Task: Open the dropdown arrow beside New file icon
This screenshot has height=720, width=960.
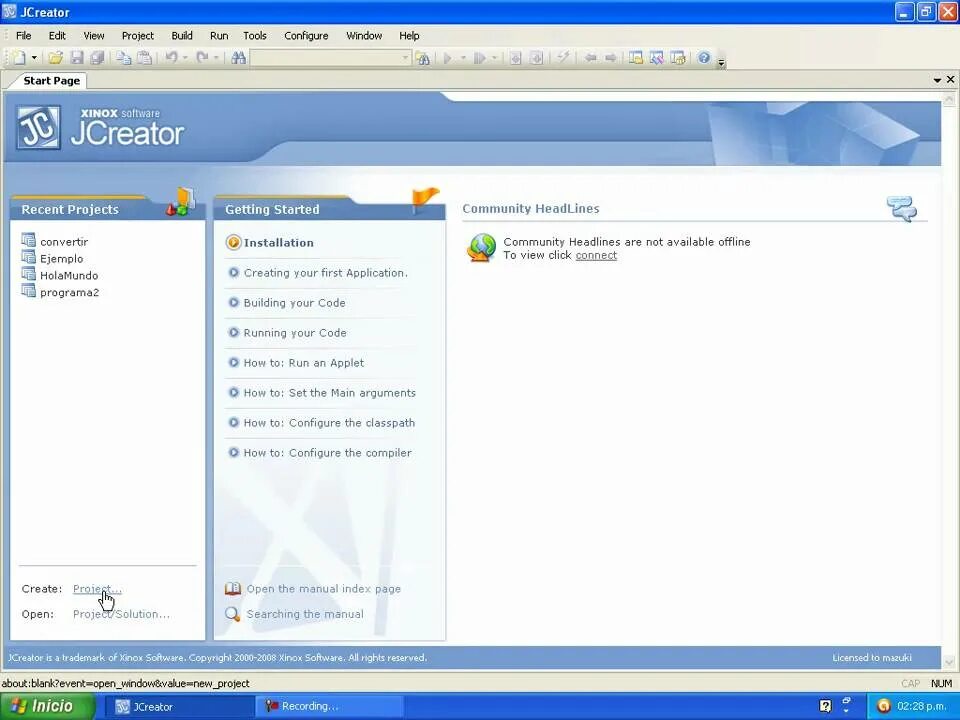Action: 34,58
